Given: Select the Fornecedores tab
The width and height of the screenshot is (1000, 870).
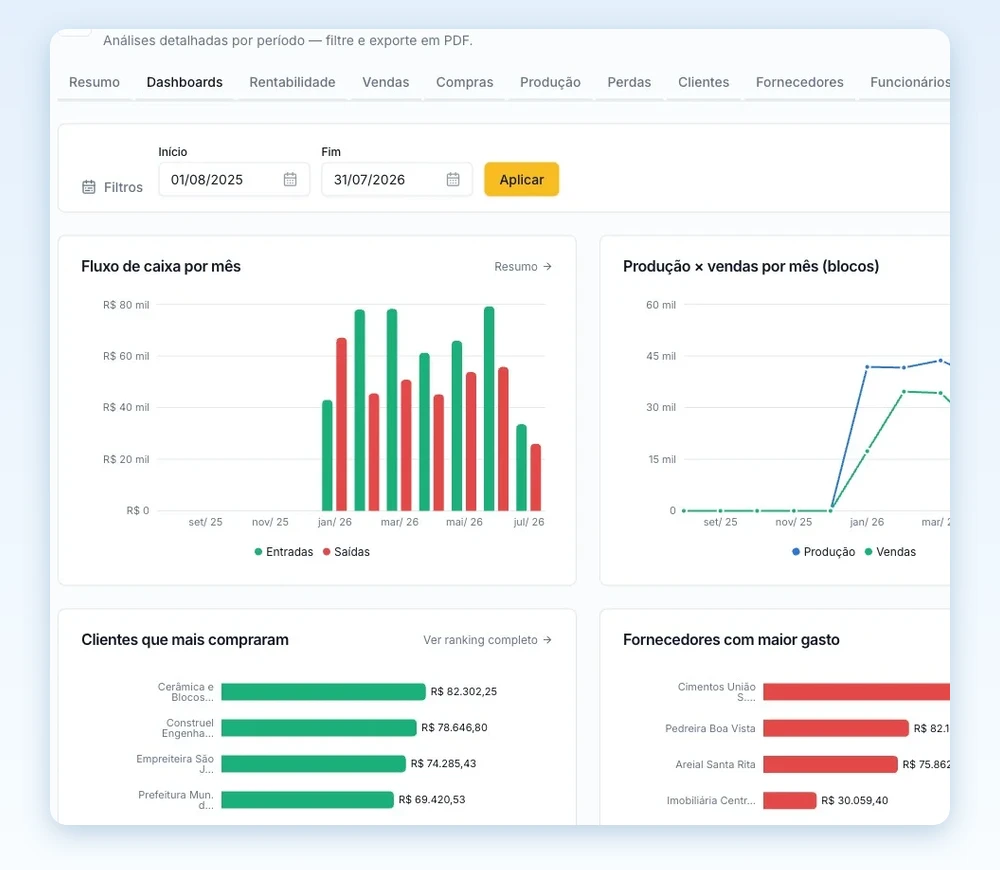Looking at the screenshot, I should coord(800,82).
